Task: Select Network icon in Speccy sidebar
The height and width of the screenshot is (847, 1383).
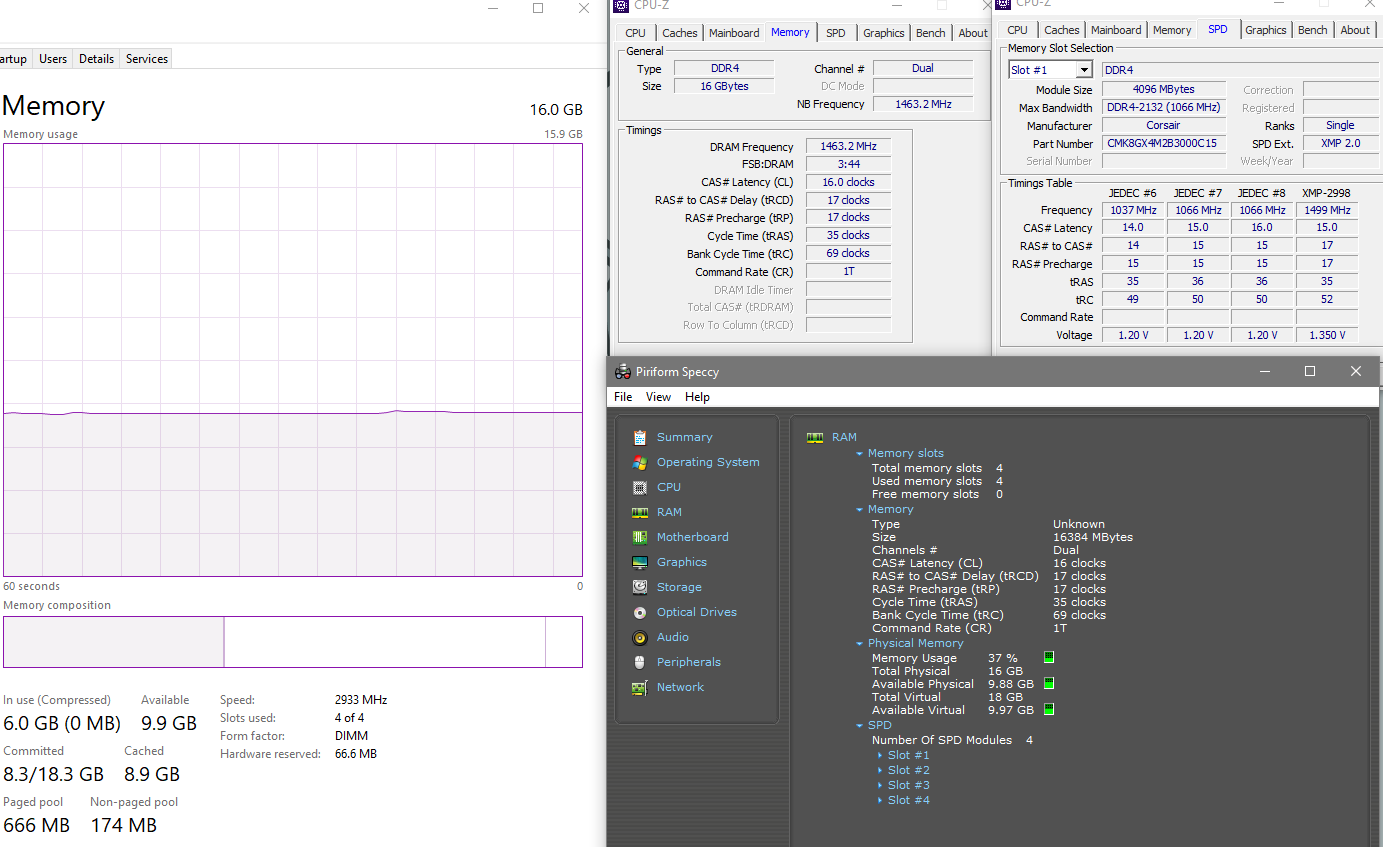Action: [x=640, y=687]
